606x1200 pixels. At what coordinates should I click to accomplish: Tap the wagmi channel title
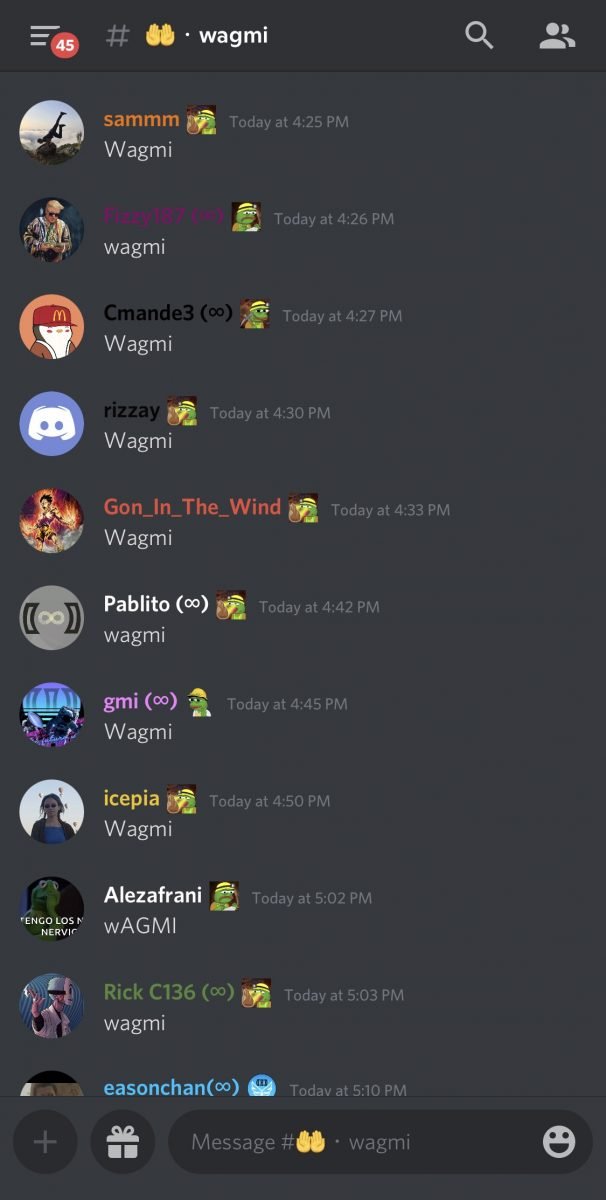(x=233, y=36)
